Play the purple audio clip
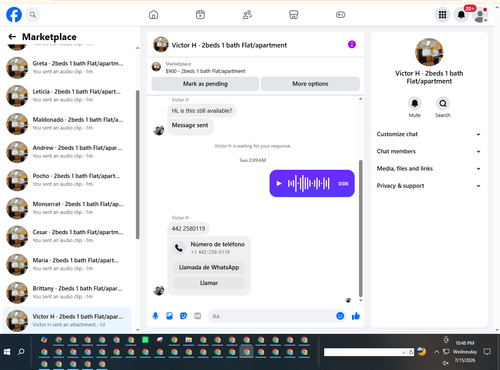This screenshot has width=500, height=370. tap(279, 183)
